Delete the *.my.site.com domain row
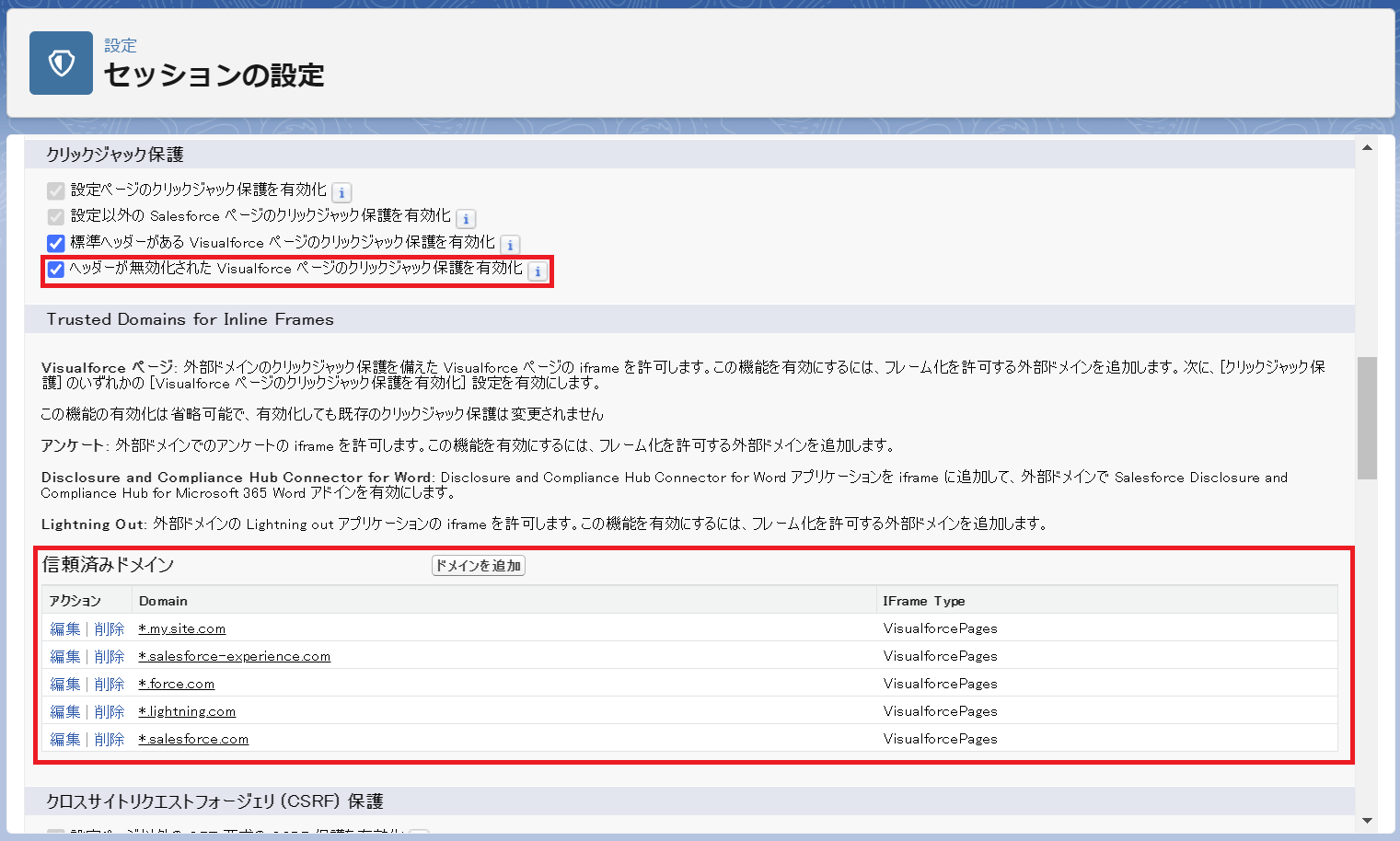 point(110,629)
